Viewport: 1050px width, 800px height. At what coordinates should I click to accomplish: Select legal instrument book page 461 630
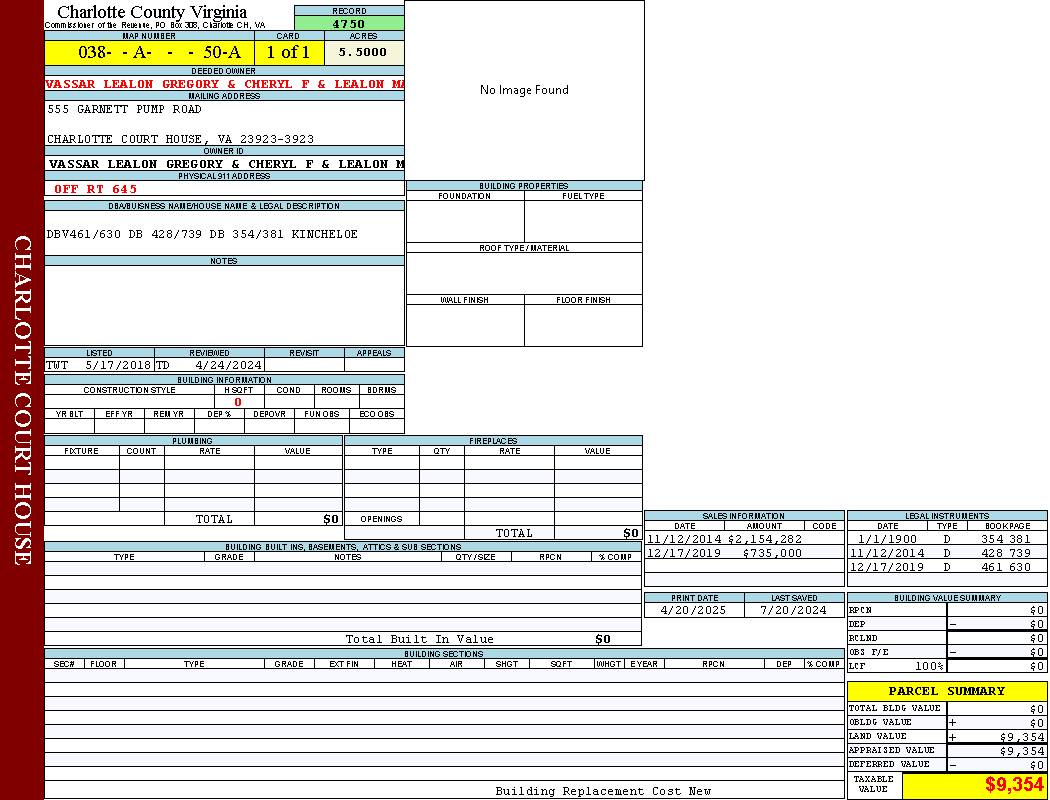tap(1005, 567)
